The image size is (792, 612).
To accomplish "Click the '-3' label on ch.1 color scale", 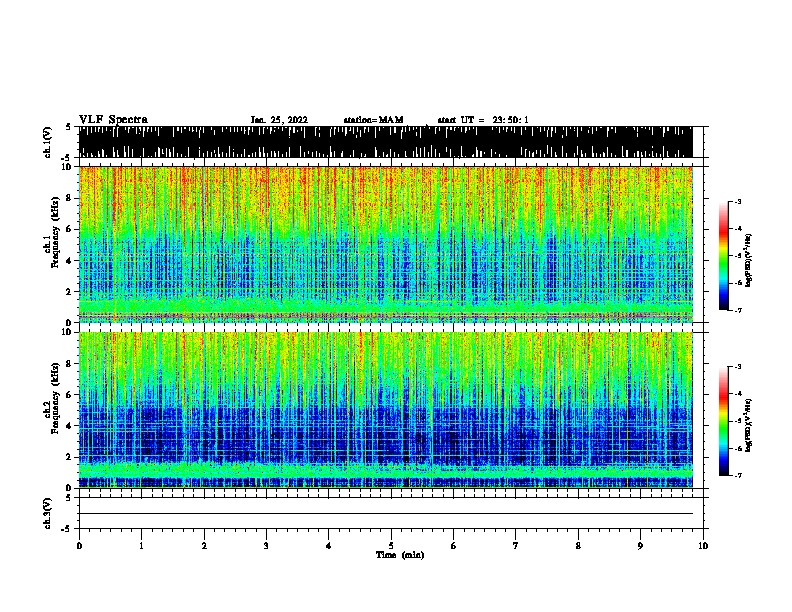I will pos(738,201).
